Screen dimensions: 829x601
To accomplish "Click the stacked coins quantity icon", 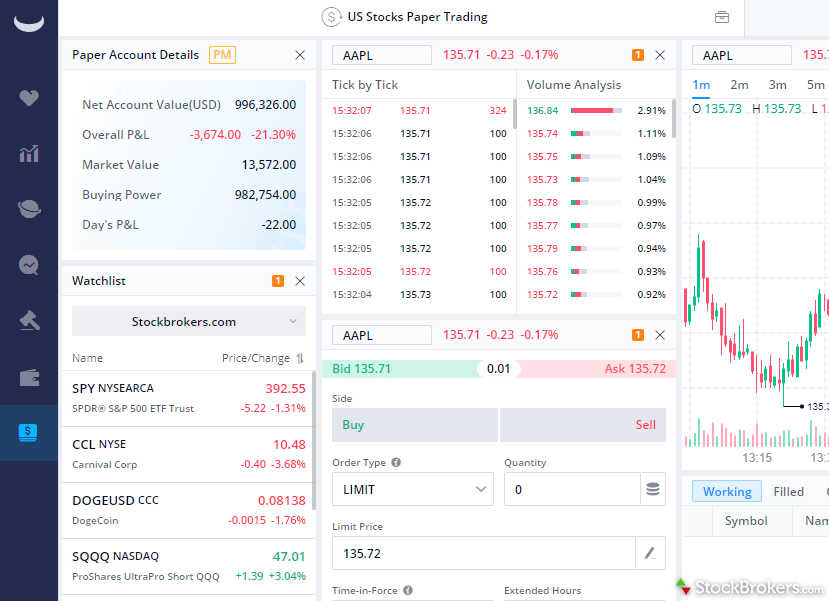I will [x=653, y=489].
